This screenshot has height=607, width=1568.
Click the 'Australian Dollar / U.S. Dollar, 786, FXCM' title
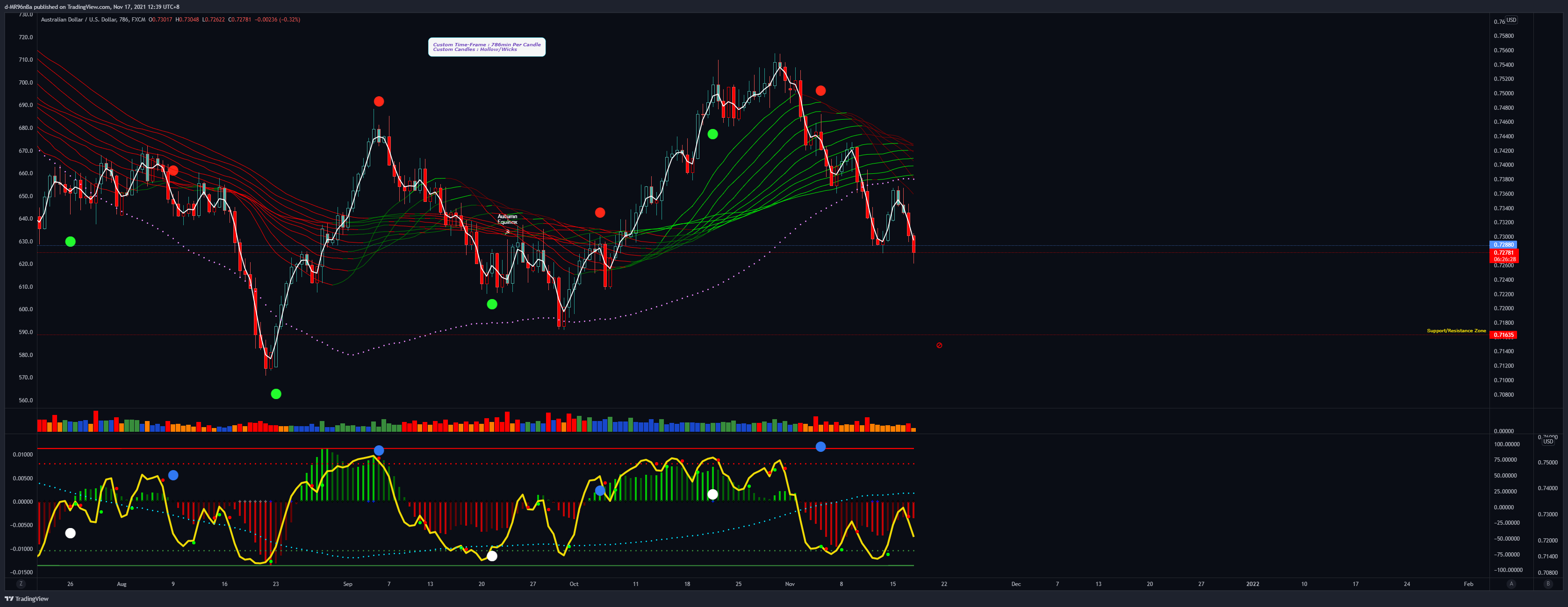point(93,20)
